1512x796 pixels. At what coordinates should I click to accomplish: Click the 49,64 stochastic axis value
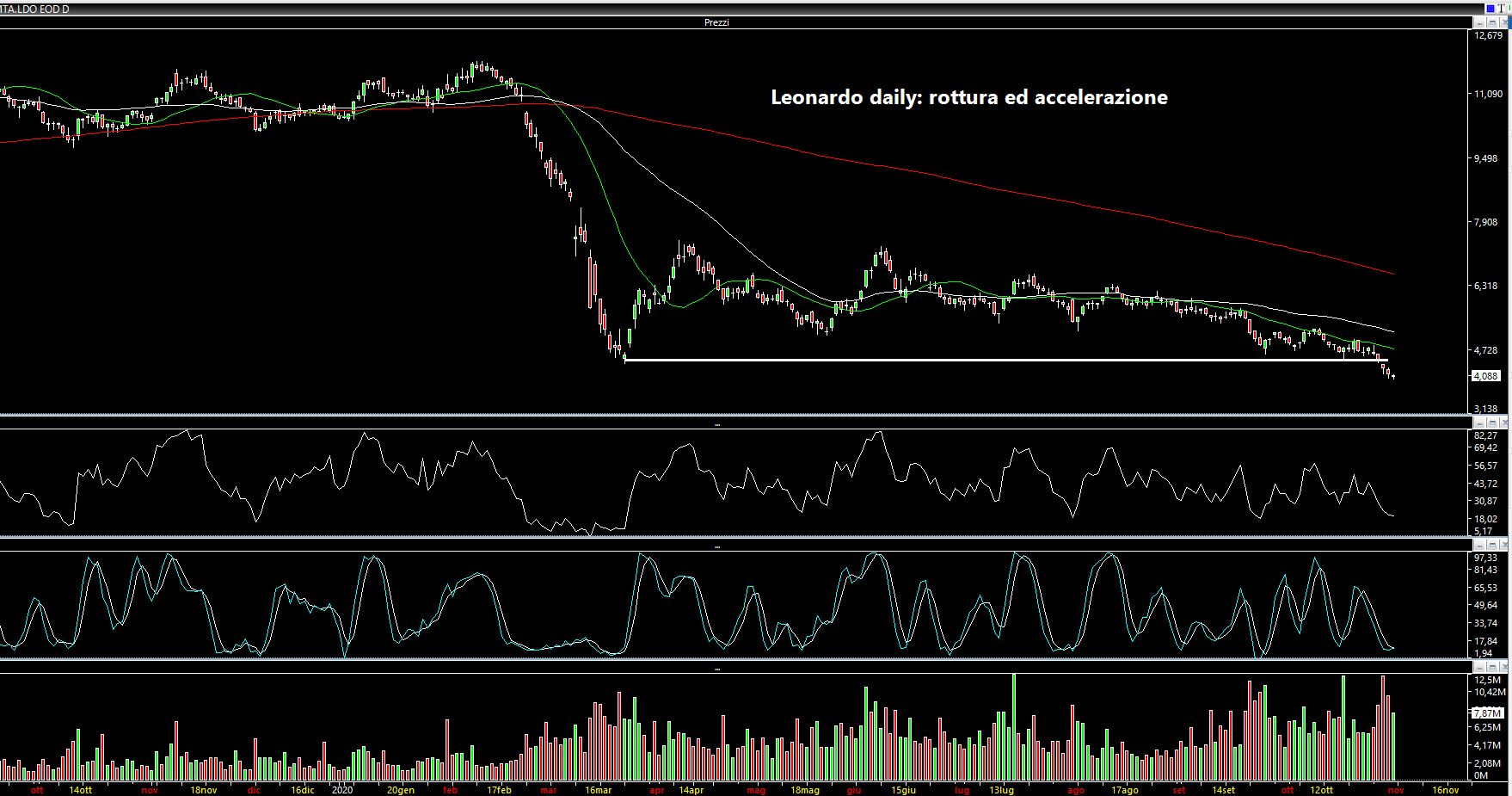point(1486,605)
